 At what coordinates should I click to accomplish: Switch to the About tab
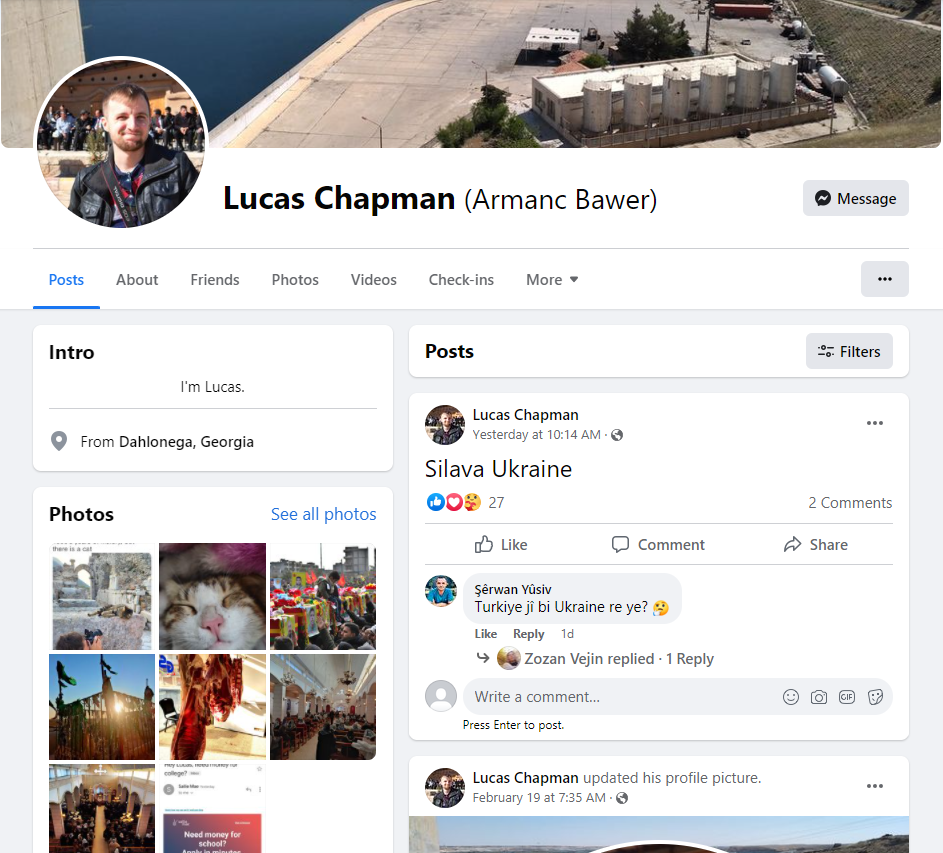click(137, 280)
